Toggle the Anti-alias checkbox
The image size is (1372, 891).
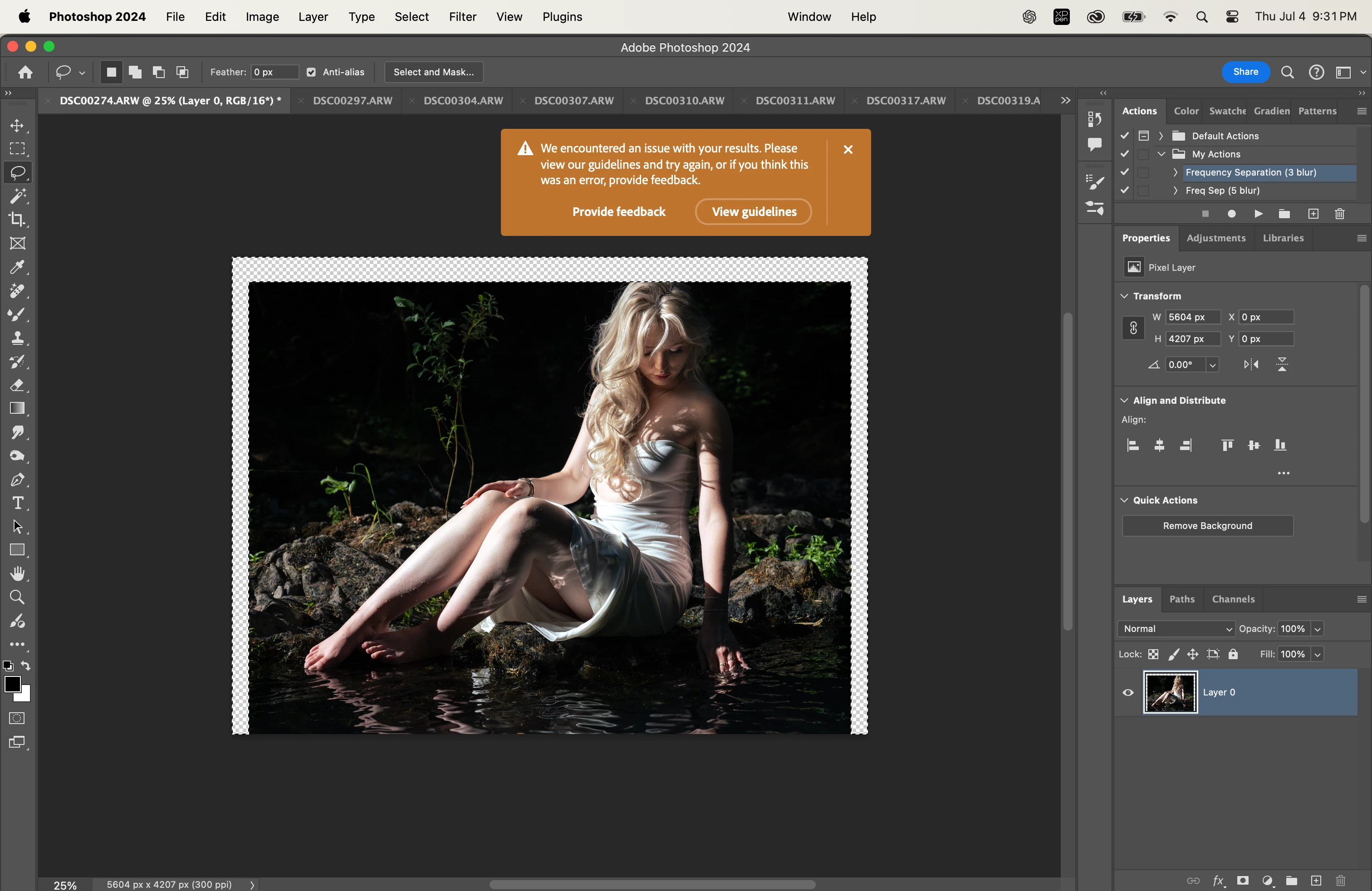coord(311,72)
